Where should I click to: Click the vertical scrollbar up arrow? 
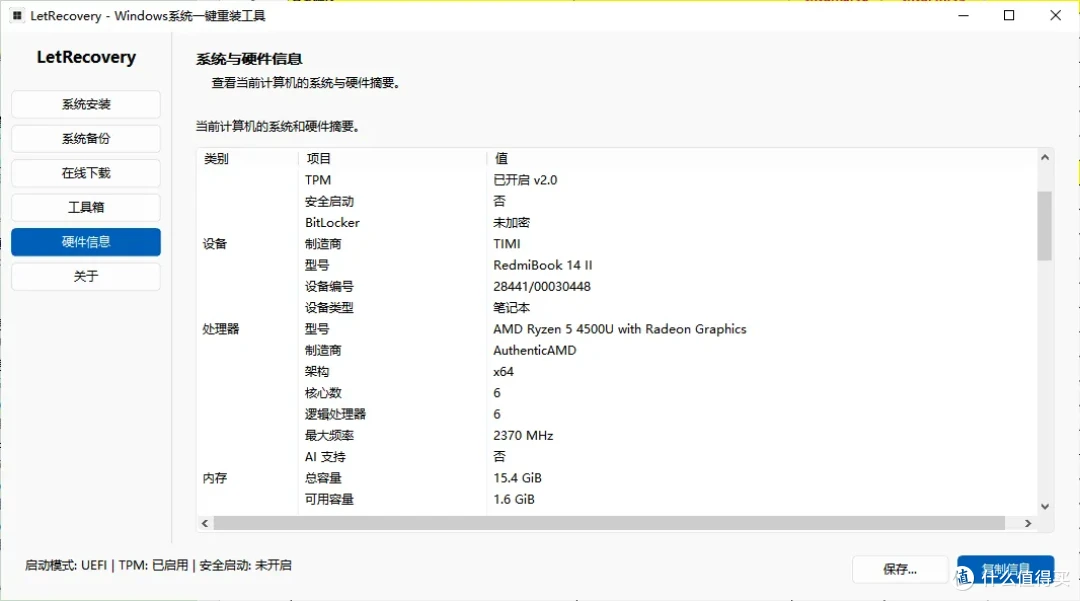1045,158
